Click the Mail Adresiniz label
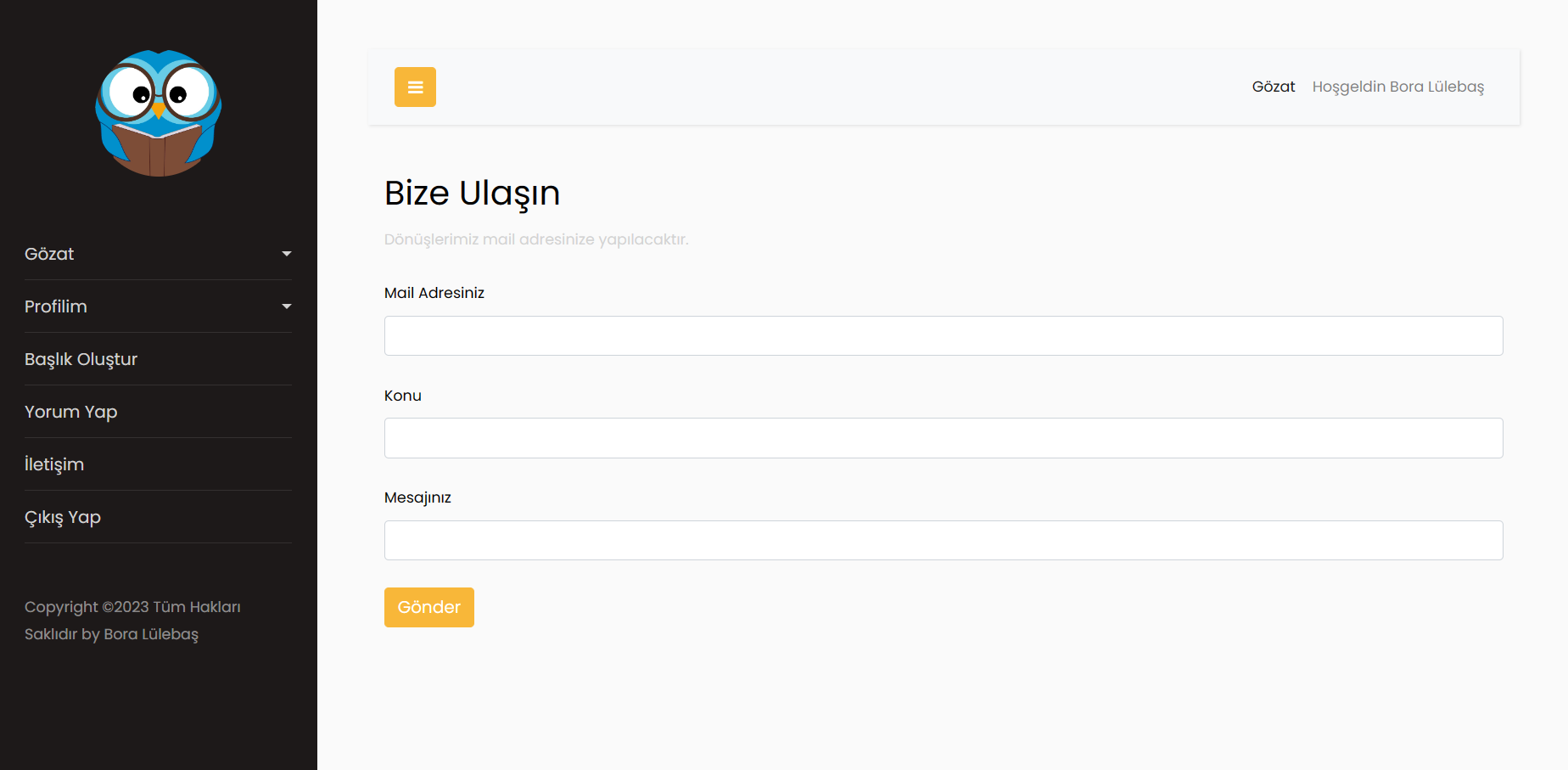This screenshot has width=1568, height=770. (x=434, y=293)
